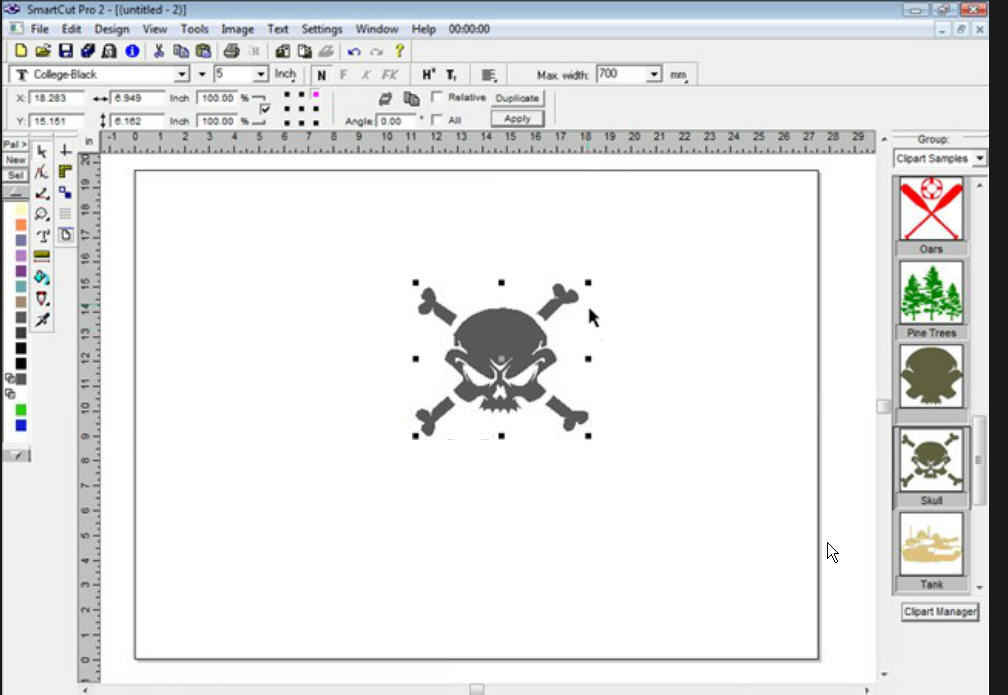1008x695 pixels.
Task: Enable the All checkbox
Action: tap(437, 120)
